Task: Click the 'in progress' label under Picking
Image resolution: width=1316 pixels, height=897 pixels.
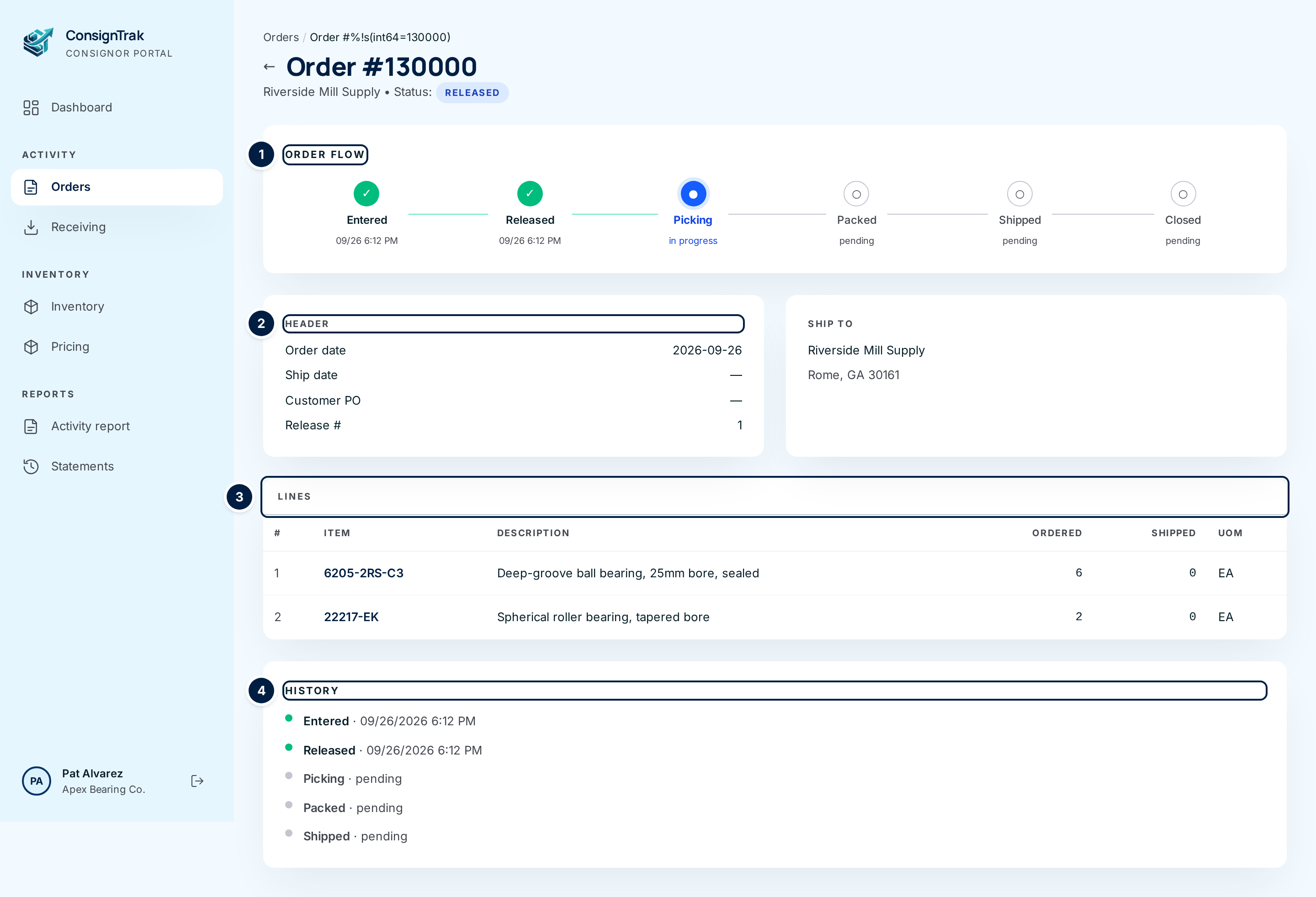Action: coord(693,241)
